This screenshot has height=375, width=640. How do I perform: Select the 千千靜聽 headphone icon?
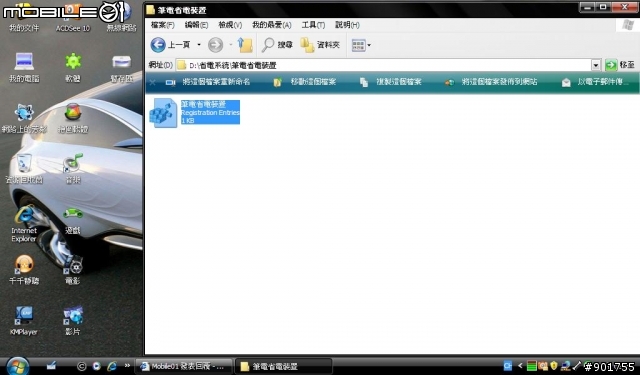[x=24, y=270]
